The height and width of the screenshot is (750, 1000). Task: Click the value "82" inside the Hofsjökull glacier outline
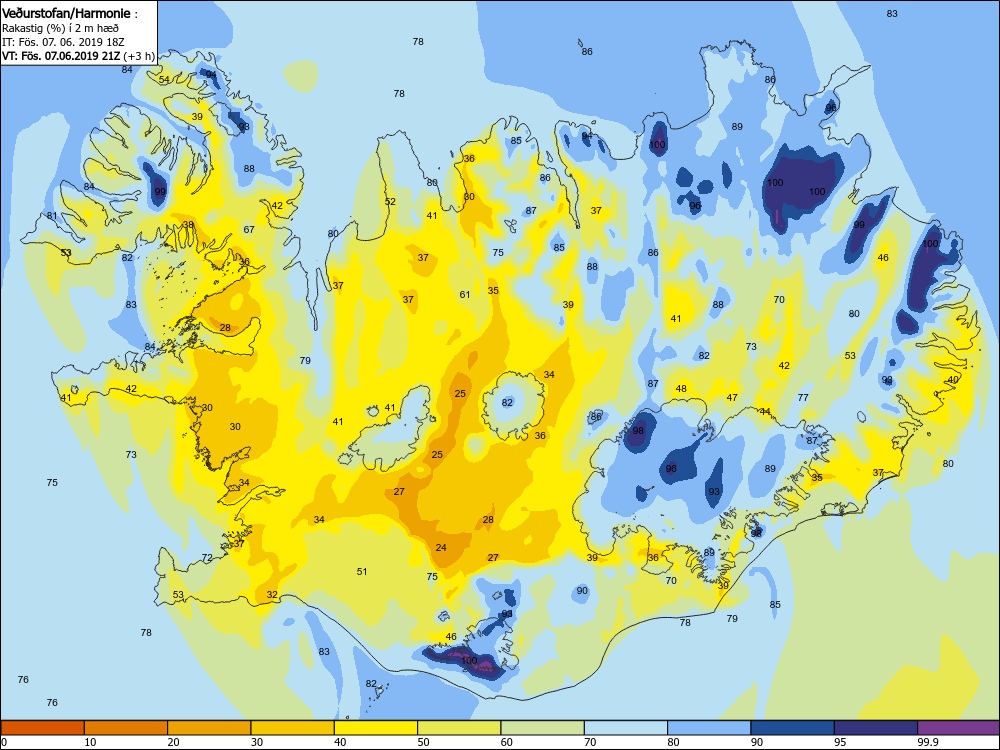point(507,402)
